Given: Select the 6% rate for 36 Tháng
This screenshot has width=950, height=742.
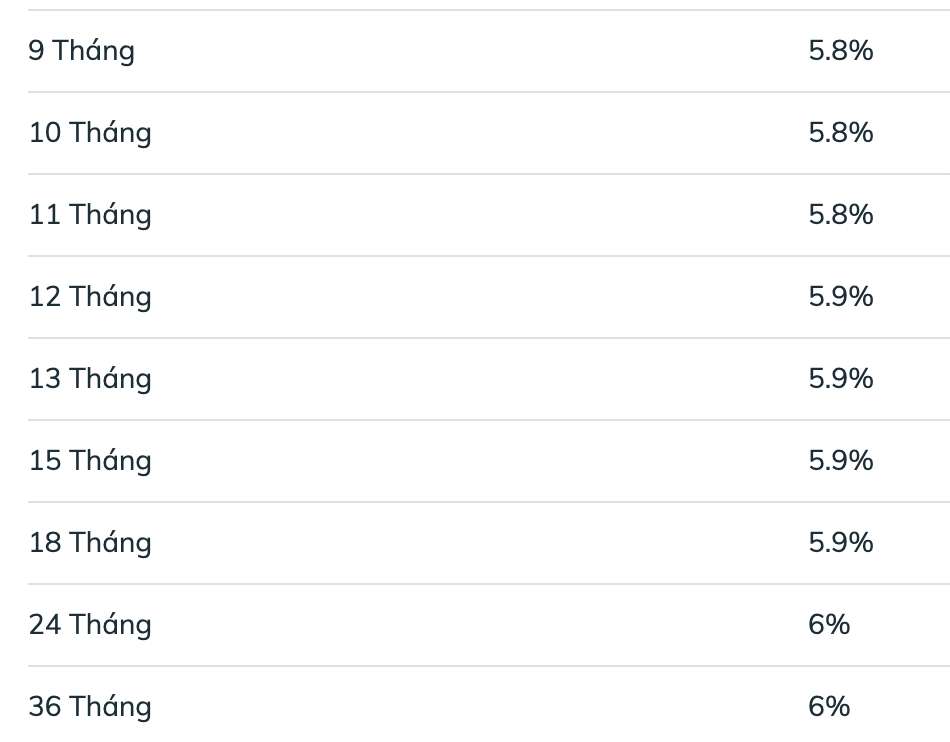Looking at the screenshot, I should click(829, 707).
